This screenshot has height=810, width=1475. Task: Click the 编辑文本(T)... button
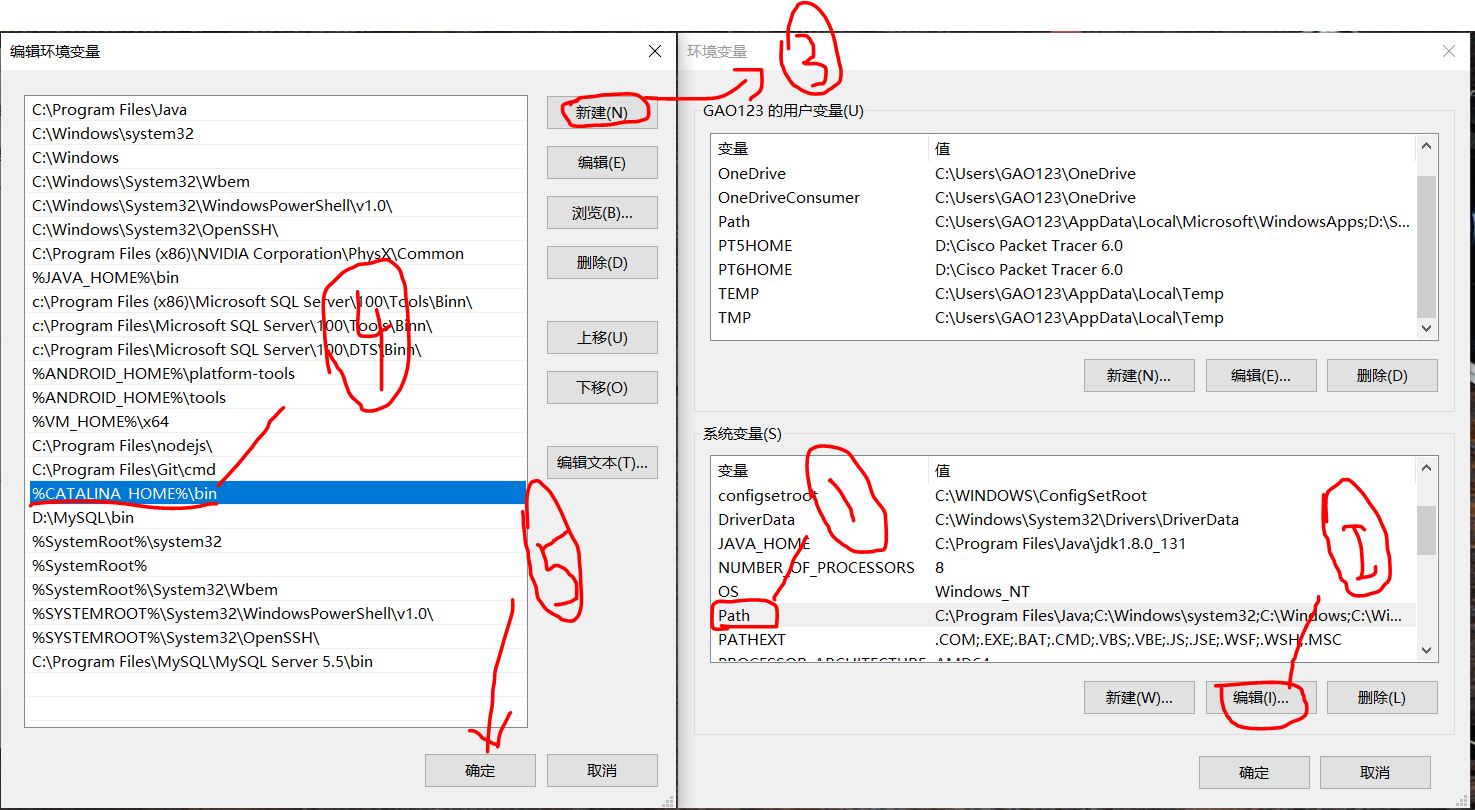point(602,462)
